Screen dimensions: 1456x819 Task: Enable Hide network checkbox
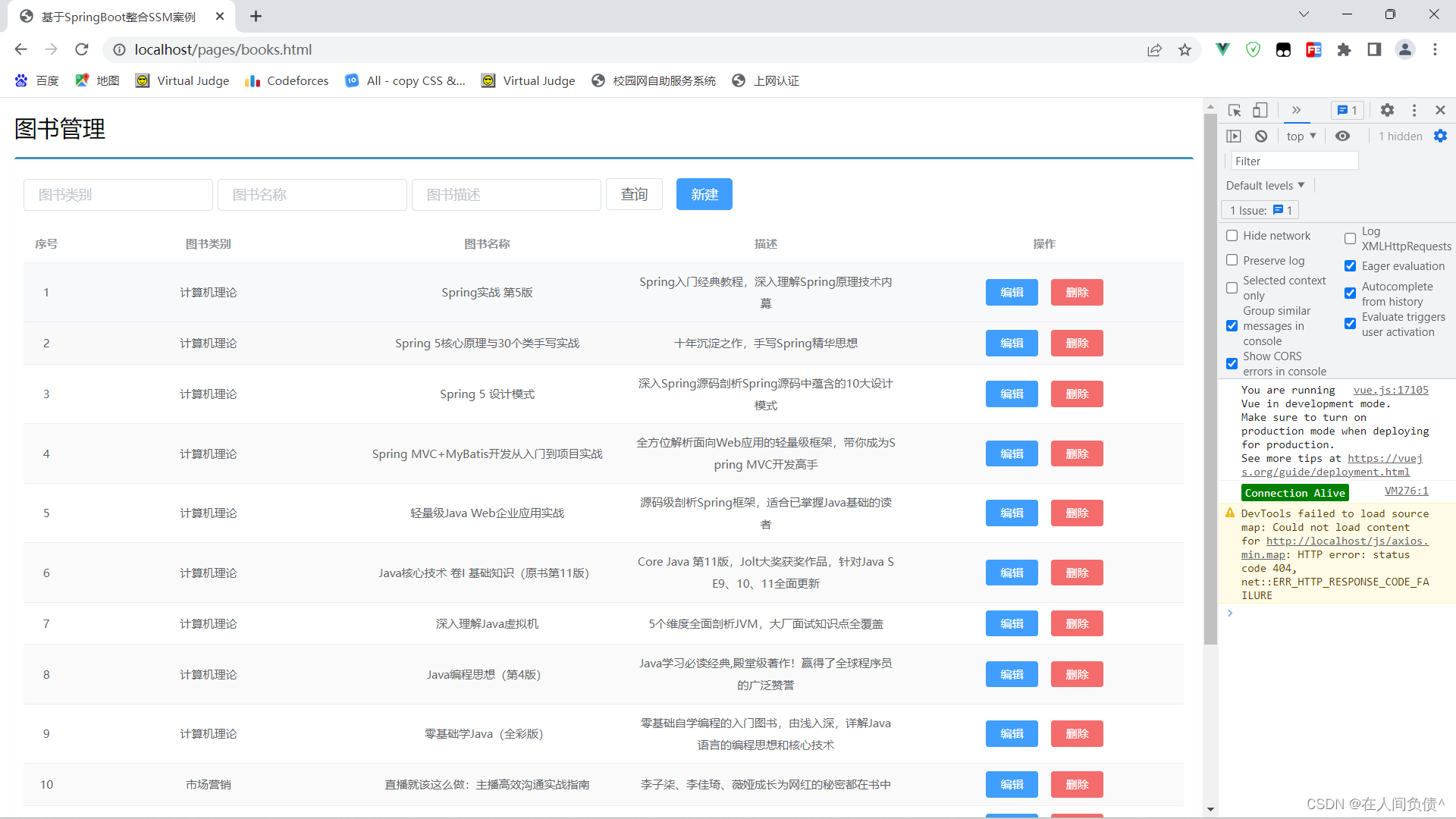coord(1232,236)
